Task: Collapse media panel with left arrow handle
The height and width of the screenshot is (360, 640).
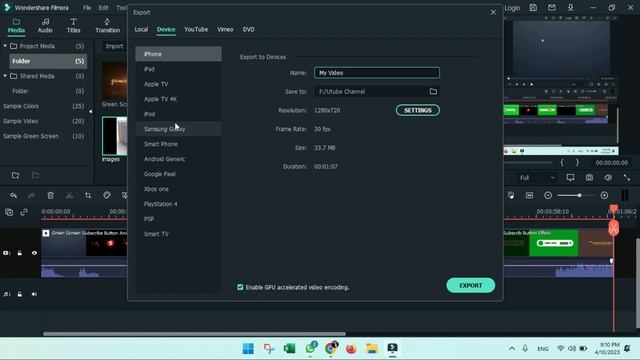Action: [x=90, y=111]
